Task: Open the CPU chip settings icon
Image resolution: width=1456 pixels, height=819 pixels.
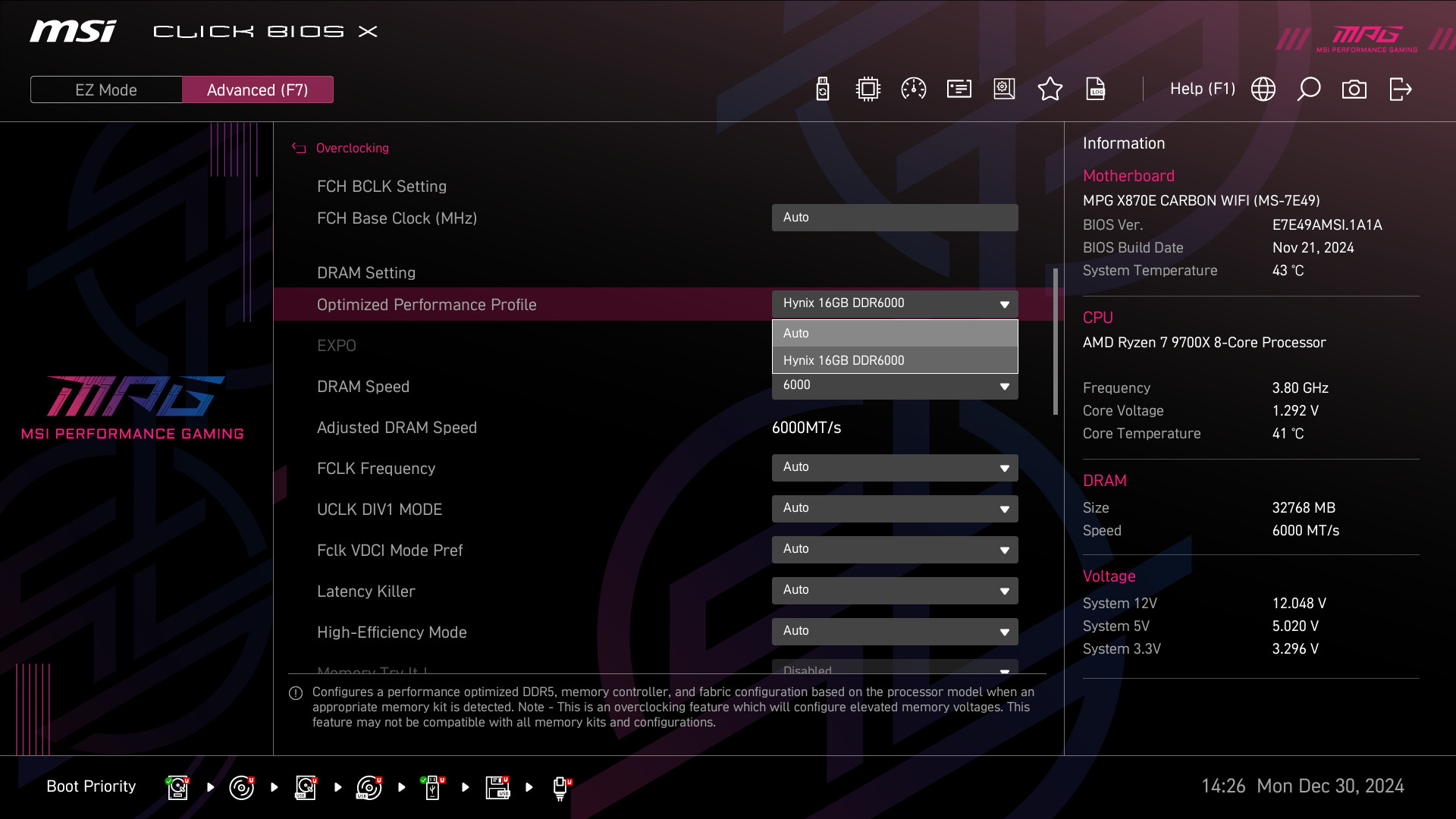Action: [868, 89]
